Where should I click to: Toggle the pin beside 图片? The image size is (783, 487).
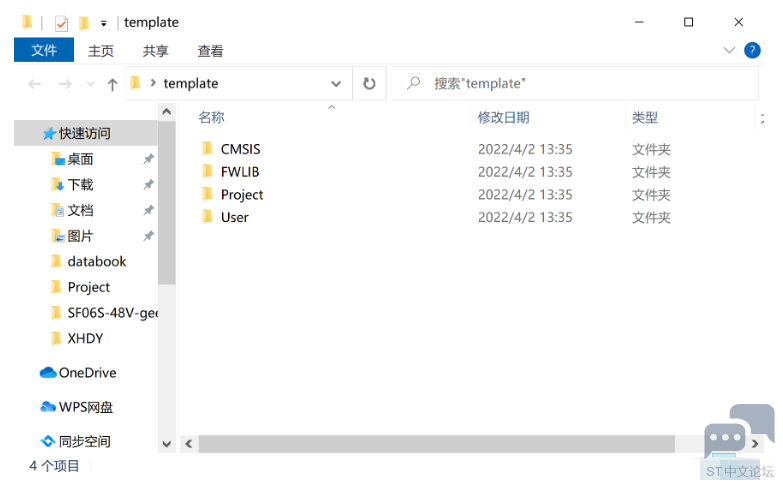point(148,236)
